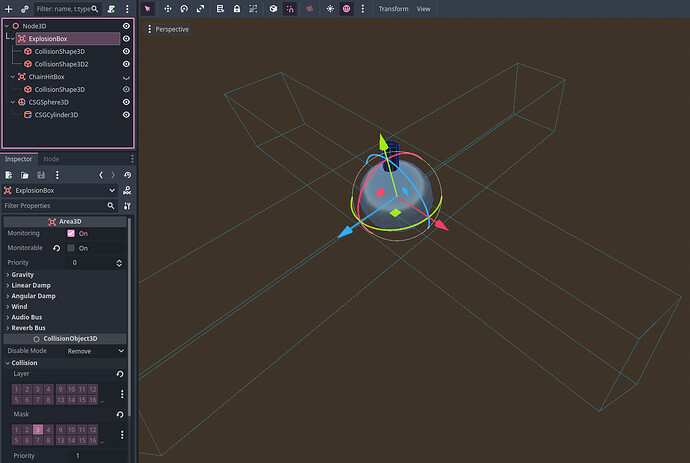Reset collision Layer to default

120,374
